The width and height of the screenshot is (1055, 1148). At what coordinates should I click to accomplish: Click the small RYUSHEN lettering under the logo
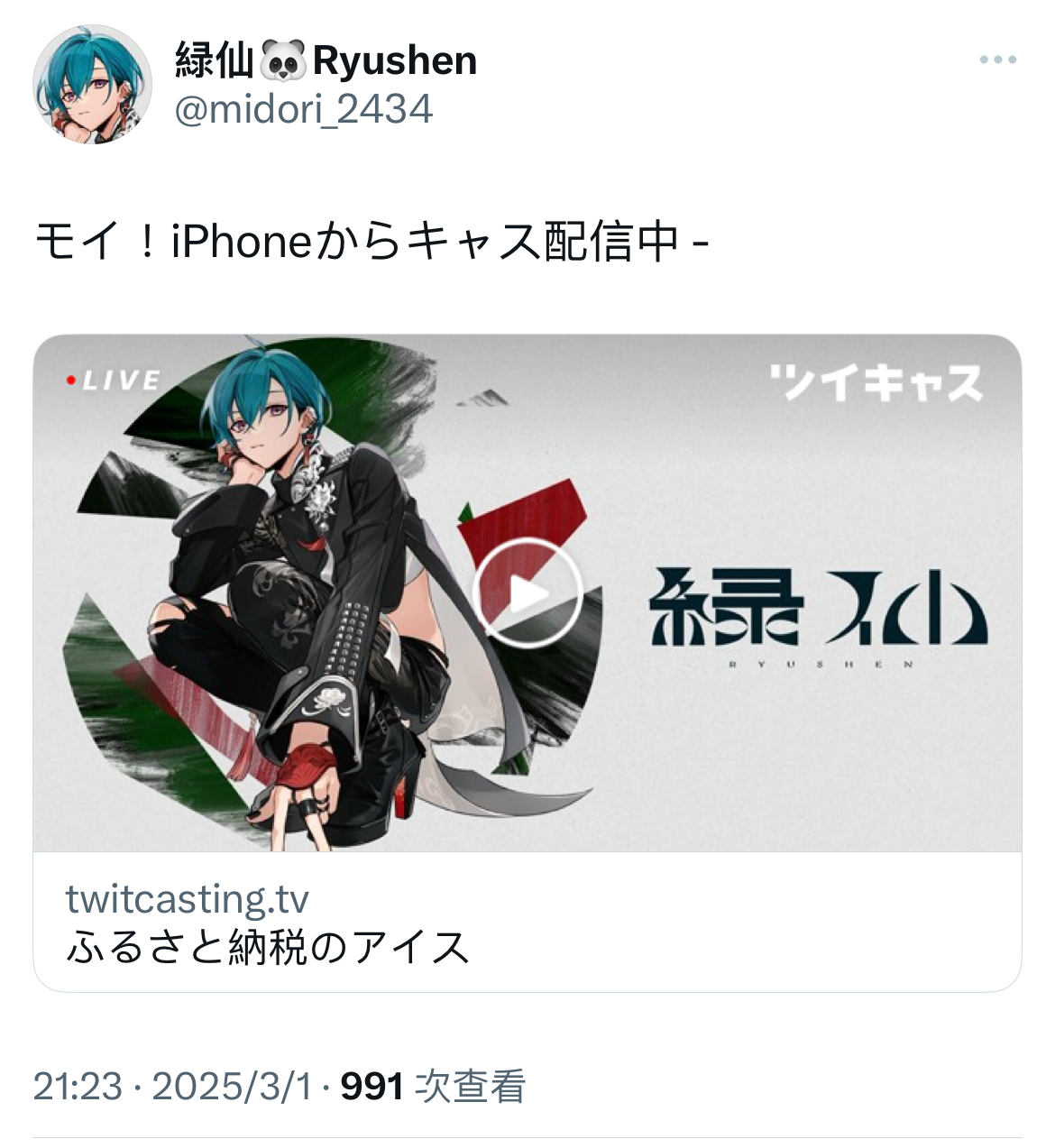820,665
